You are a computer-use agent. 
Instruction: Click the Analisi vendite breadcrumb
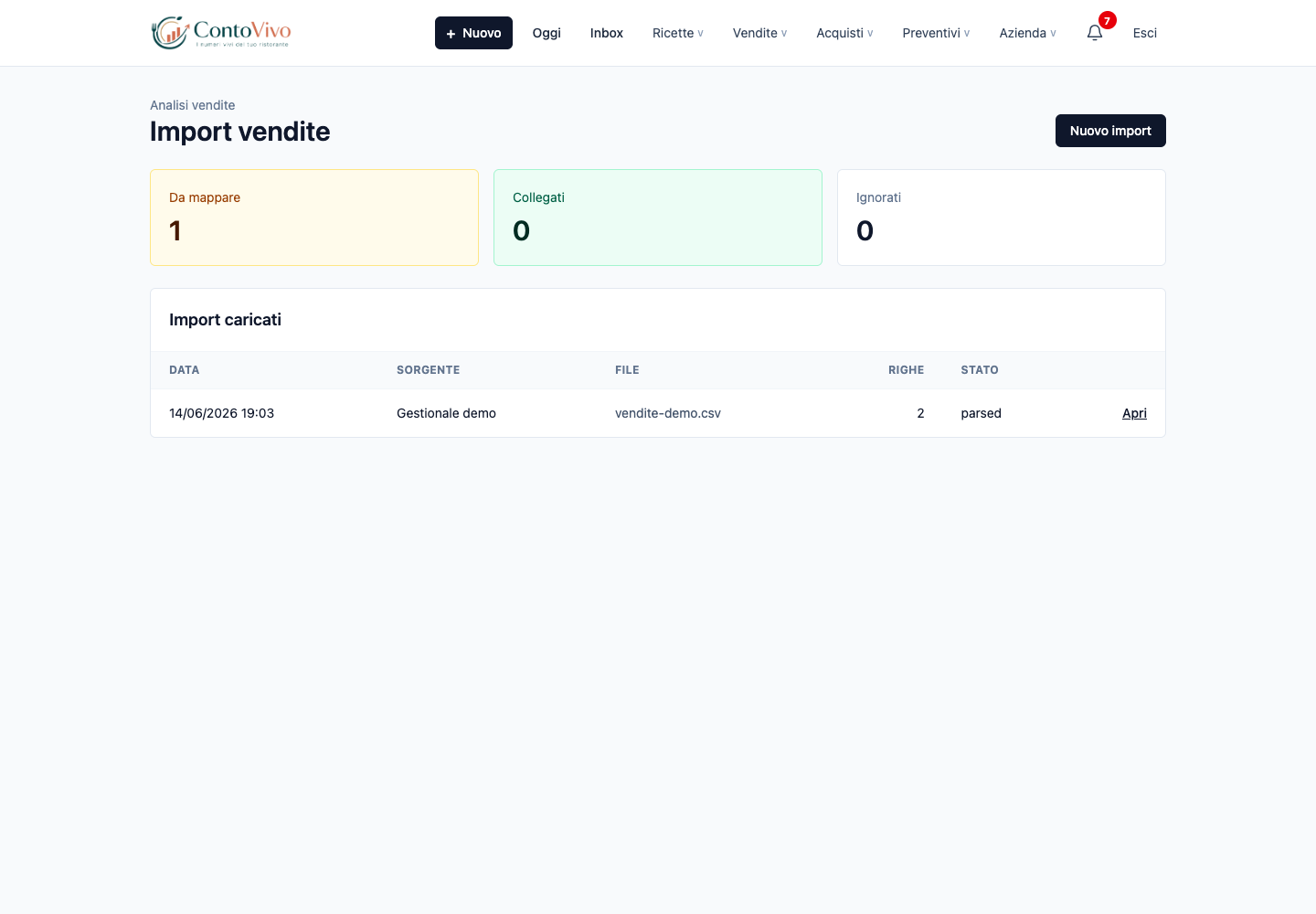click(x=193, y=105)
